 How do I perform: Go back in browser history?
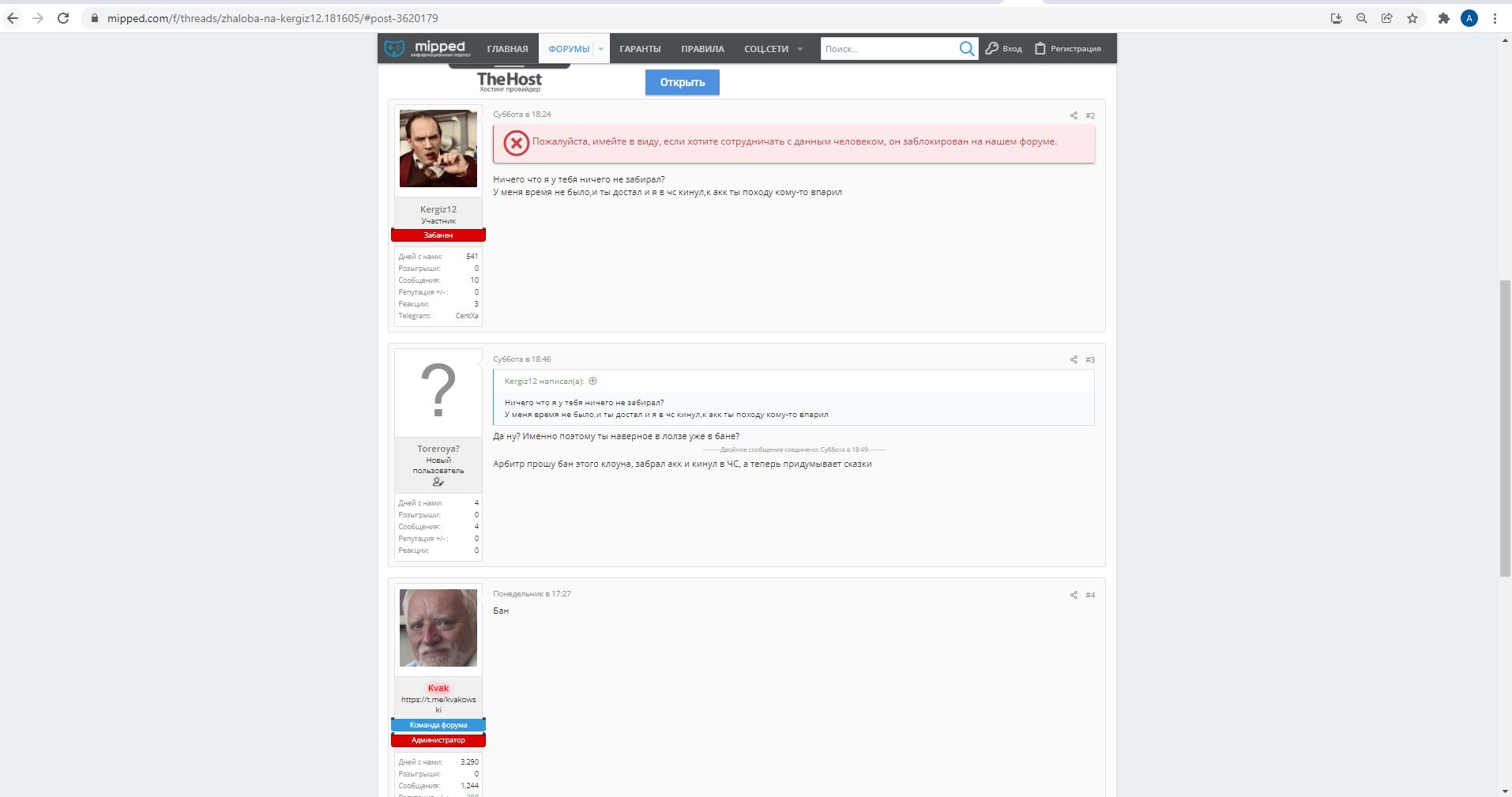(x=13, y=18)
